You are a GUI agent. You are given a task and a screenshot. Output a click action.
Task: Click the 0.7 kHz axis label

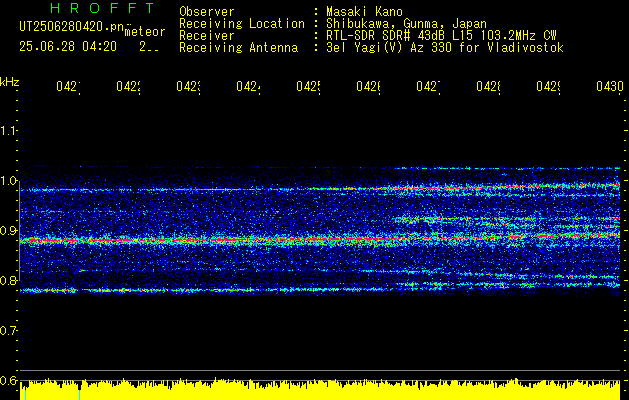point(8,331)
